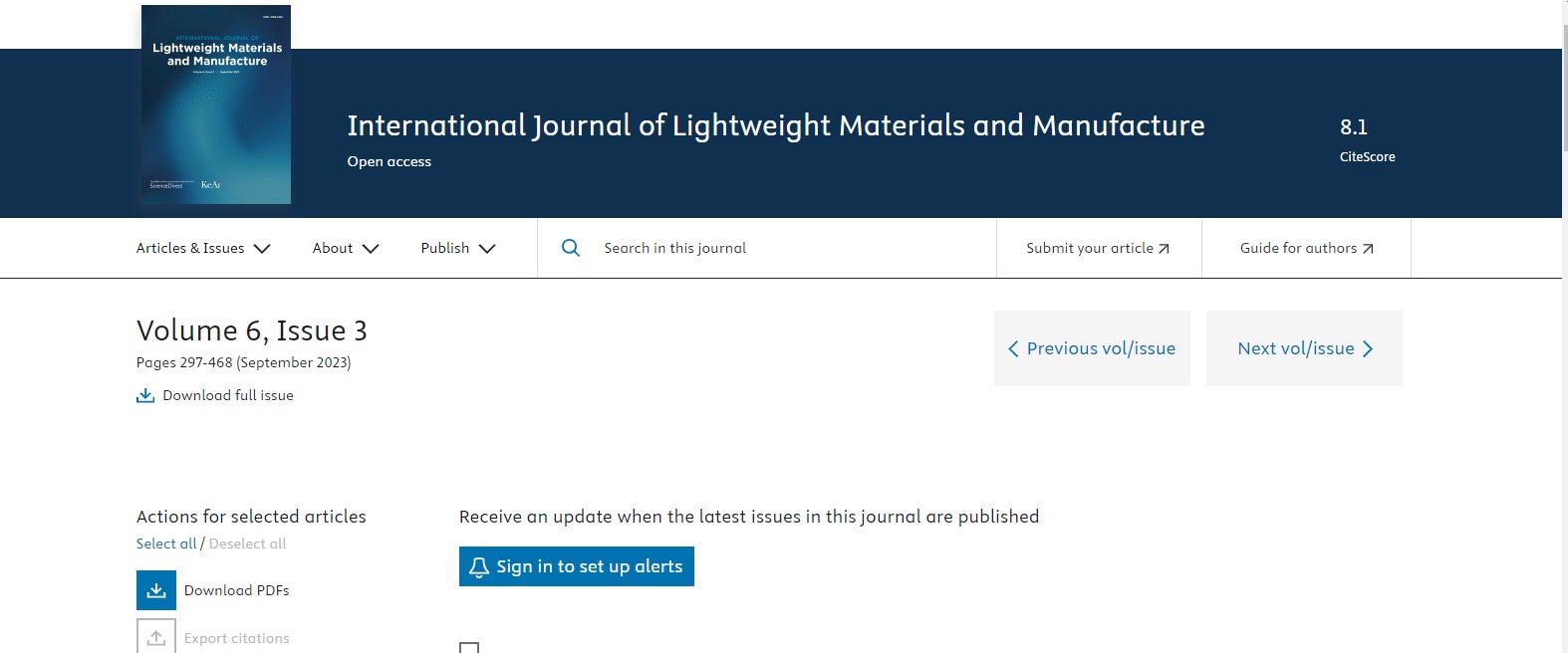Screen dimensions: 1568x653
Task: Click the search magnifier icon
Action: tap(571, 248)
